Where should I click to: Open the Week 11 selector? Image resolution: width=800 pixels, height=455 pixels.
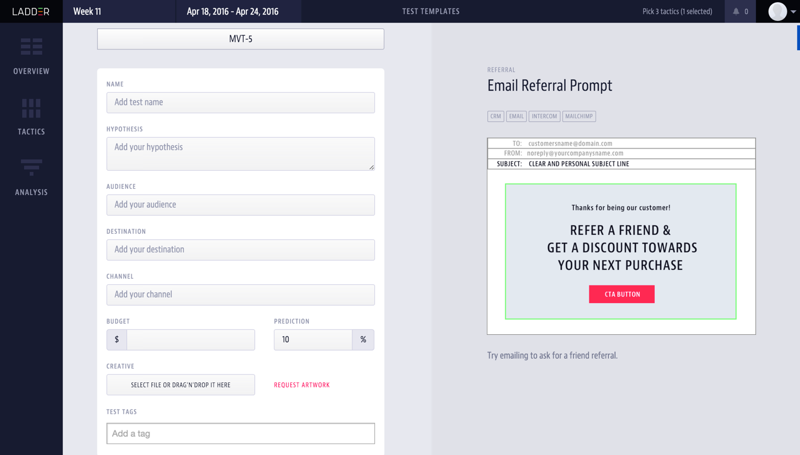87,11
